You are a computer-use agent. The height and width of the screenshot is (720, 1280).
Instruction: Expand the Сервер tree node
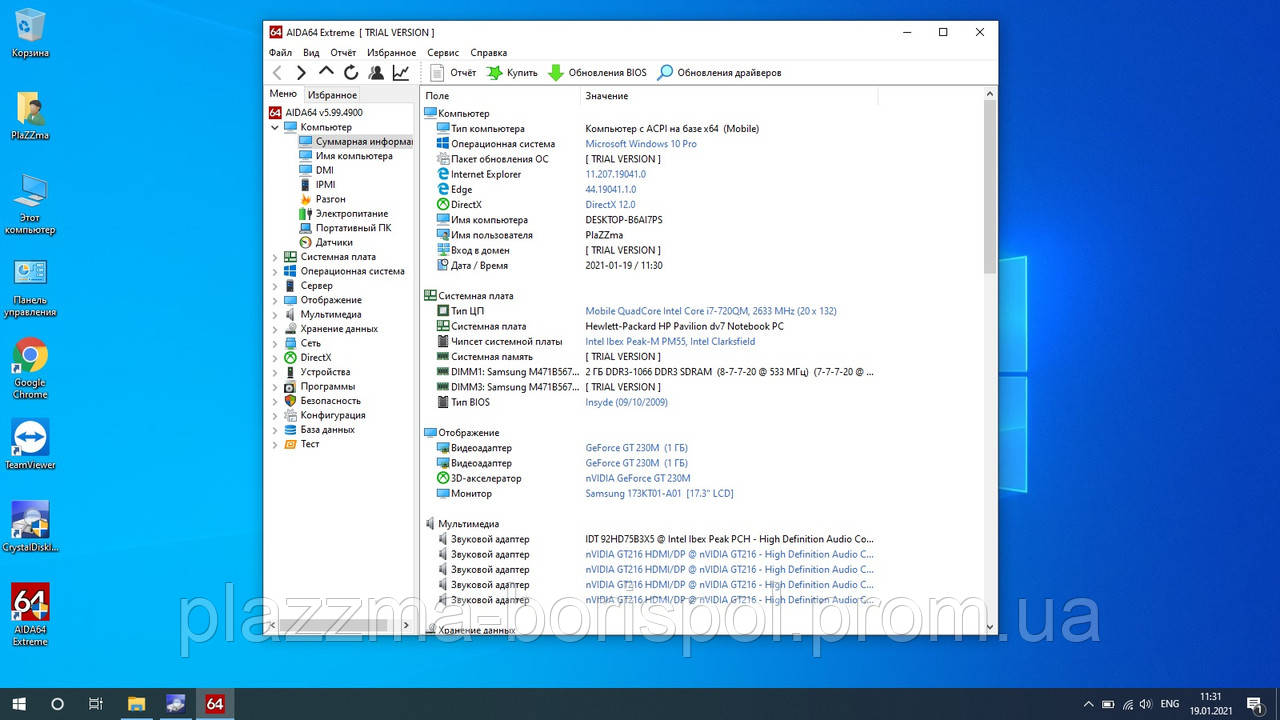275,285
